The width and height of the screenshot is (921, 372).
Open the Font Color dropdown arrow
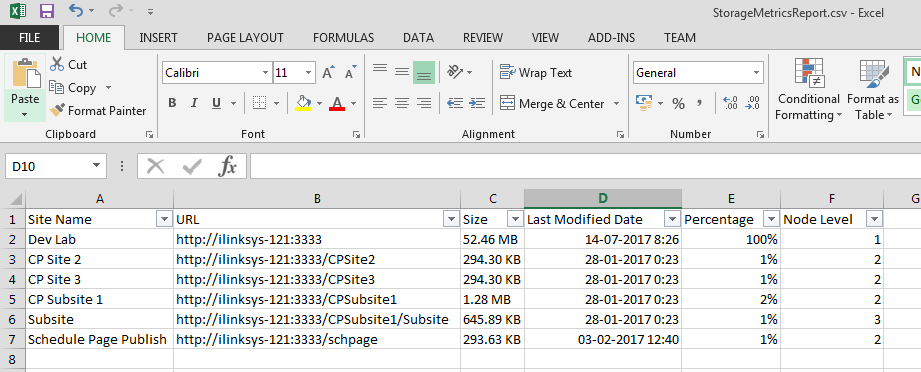point(354,104)
